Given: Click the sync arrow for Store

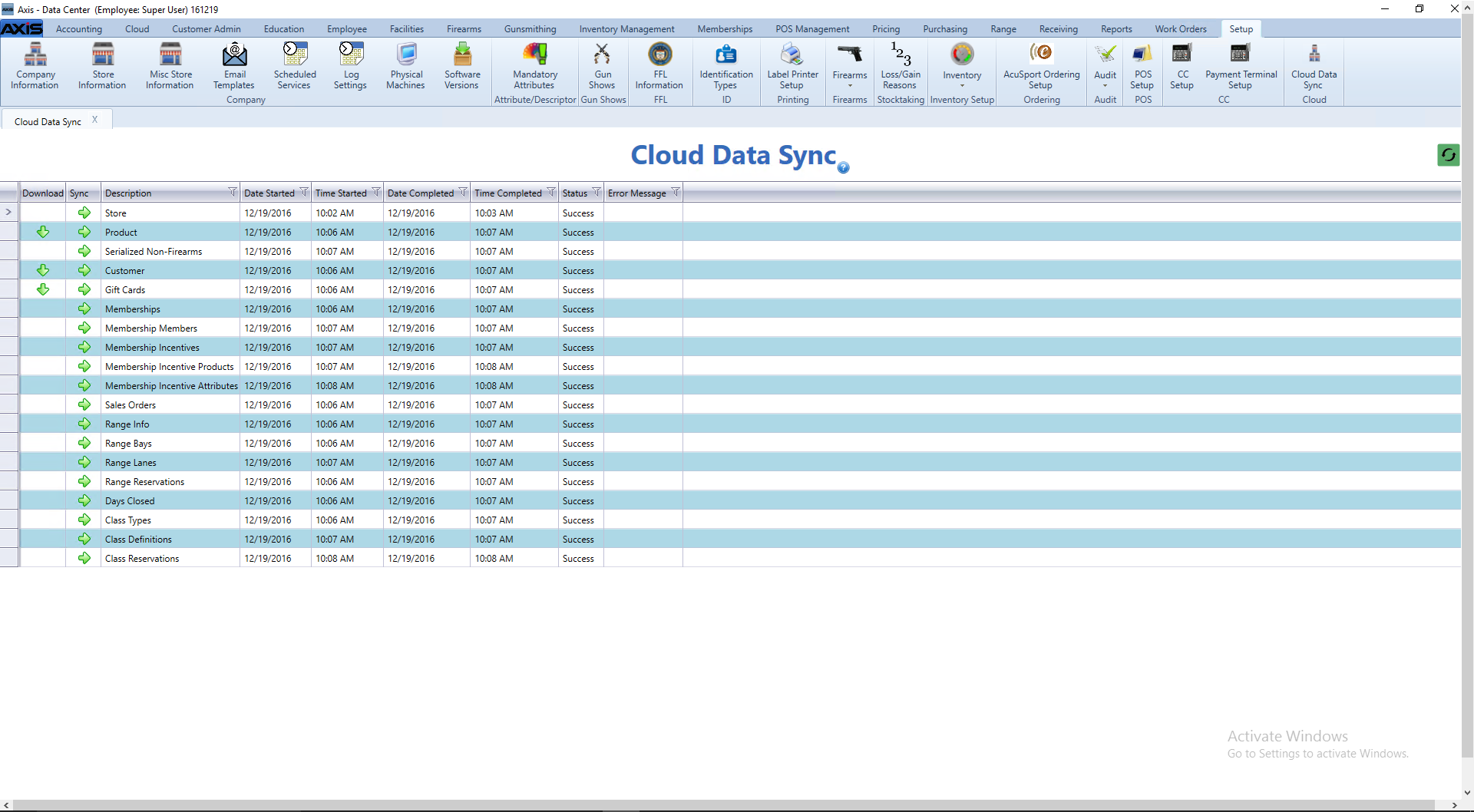Looking at the screenshot, I should click(84, 213).
